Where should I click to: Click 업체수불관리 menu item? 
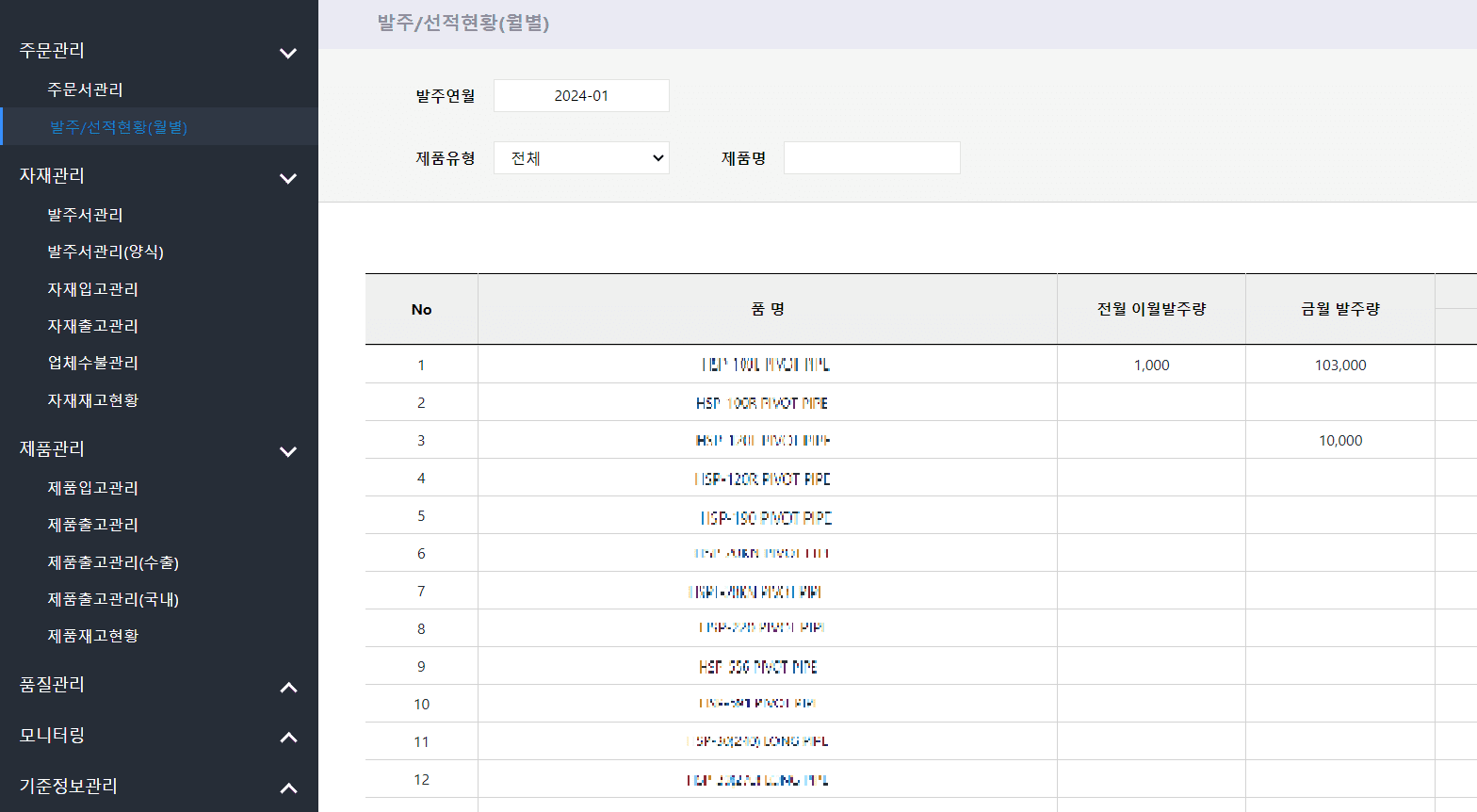(x=92, y=363)
